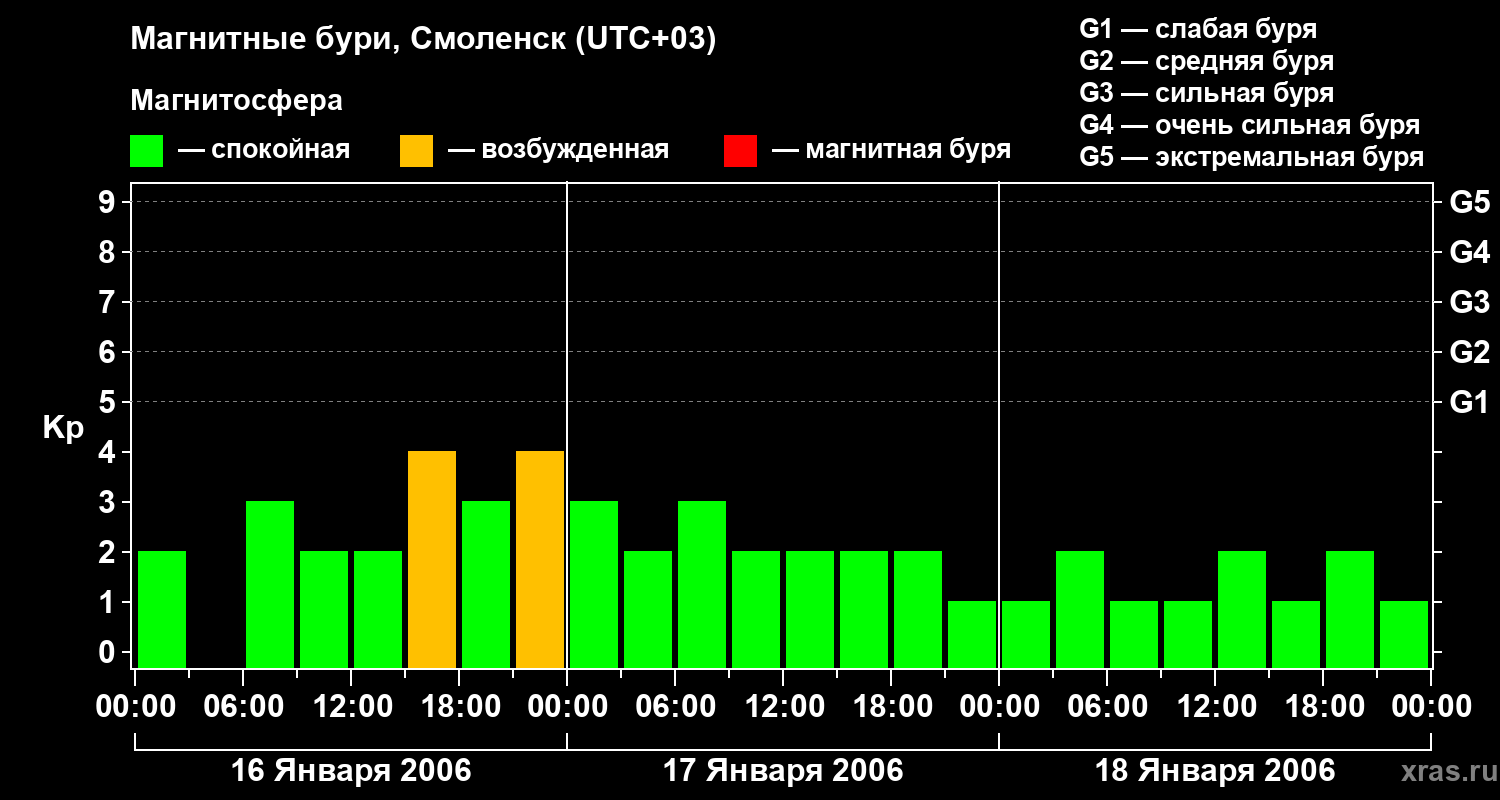Image resolution: width=1500 pixels, height=800 pixels.
Task: Click the '18 Января 2006' date label
Action: click(1215, 771)
